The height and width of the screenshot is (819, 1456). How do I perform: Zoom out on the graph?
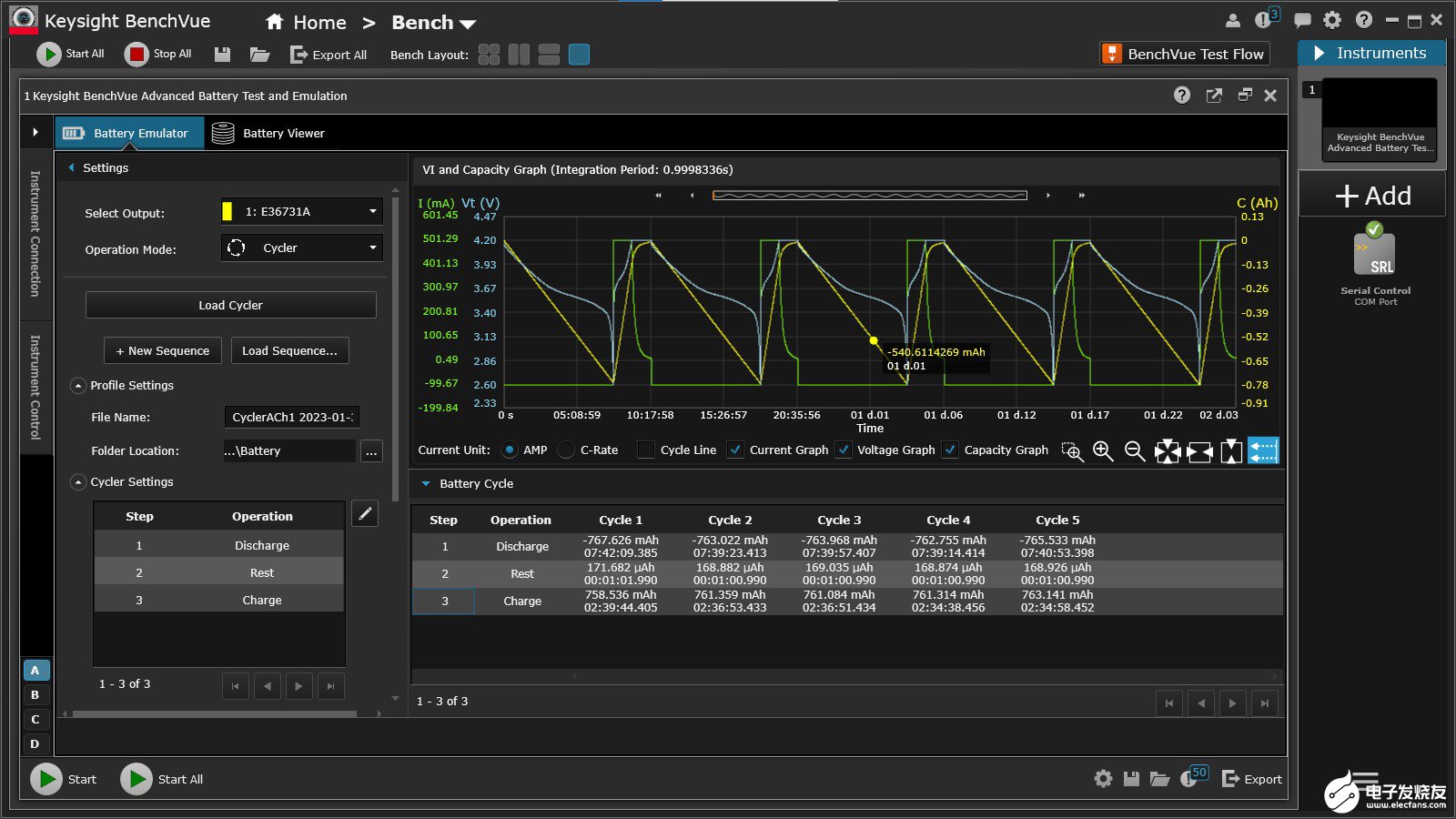pyautogui.click(x=1135, y=450)
